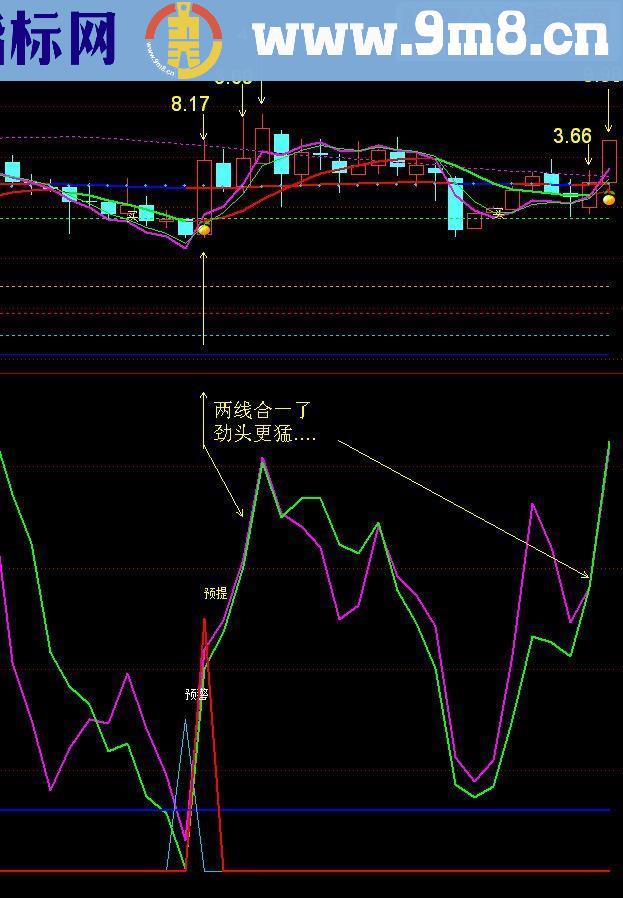The width and height of the screenshot is (623, 898).
Task: Click the tall cyan candle near the 3.66 dip
Action: pos(455,204)
